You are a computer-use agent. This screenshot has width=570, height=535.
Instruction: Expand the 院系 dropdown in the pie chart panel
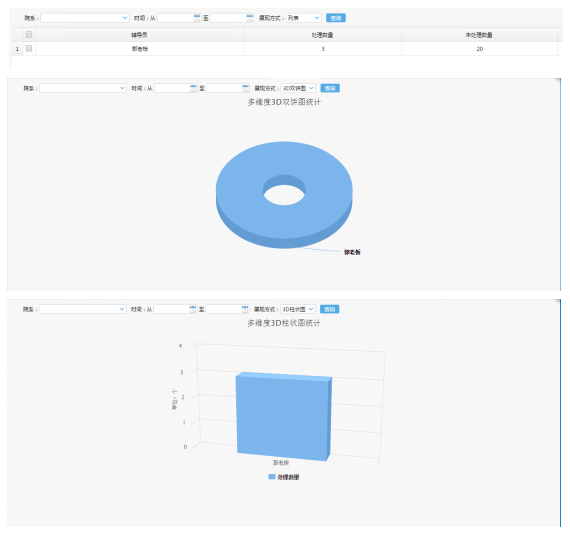pos(83,88)
